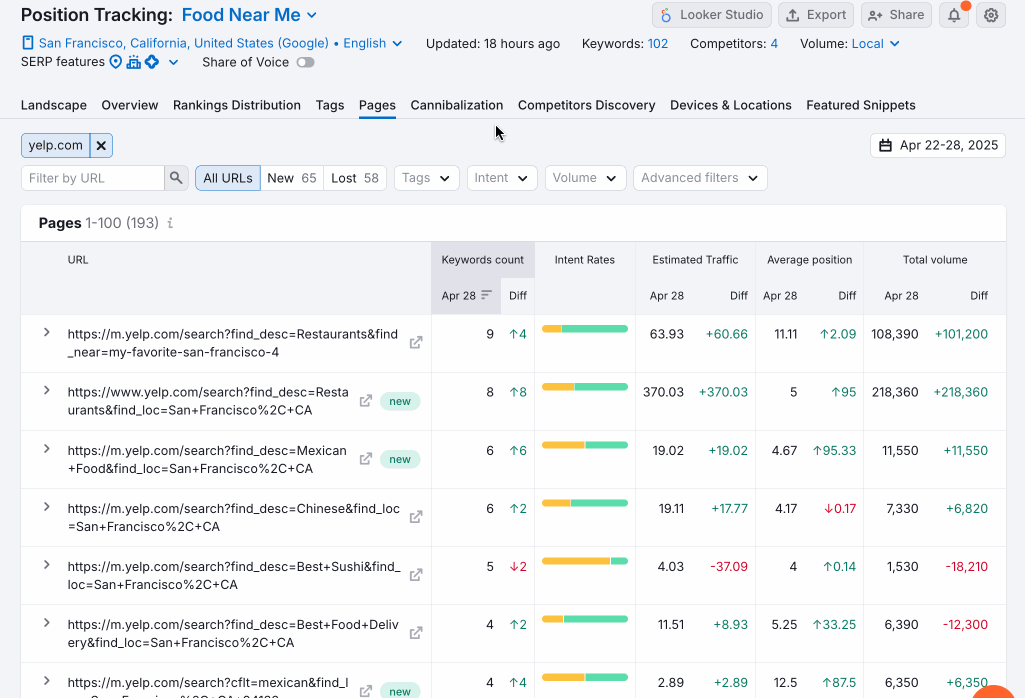Open the Food Near Me project dropdown
1025x698 pixels.
[x=250, y=15]
